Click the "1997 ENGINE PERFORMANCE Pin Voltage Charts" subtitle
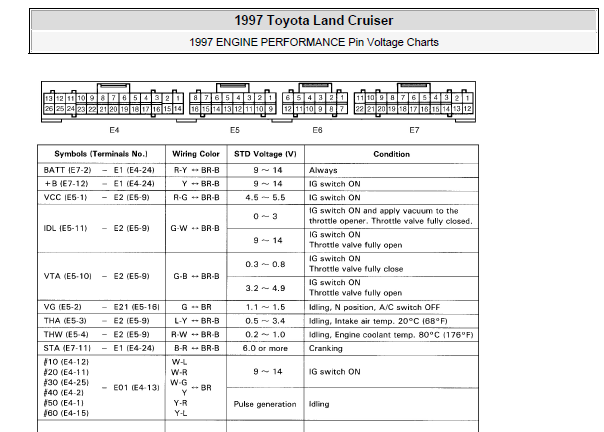The height and width of the screenshot is (432, 604). (314, 42)
